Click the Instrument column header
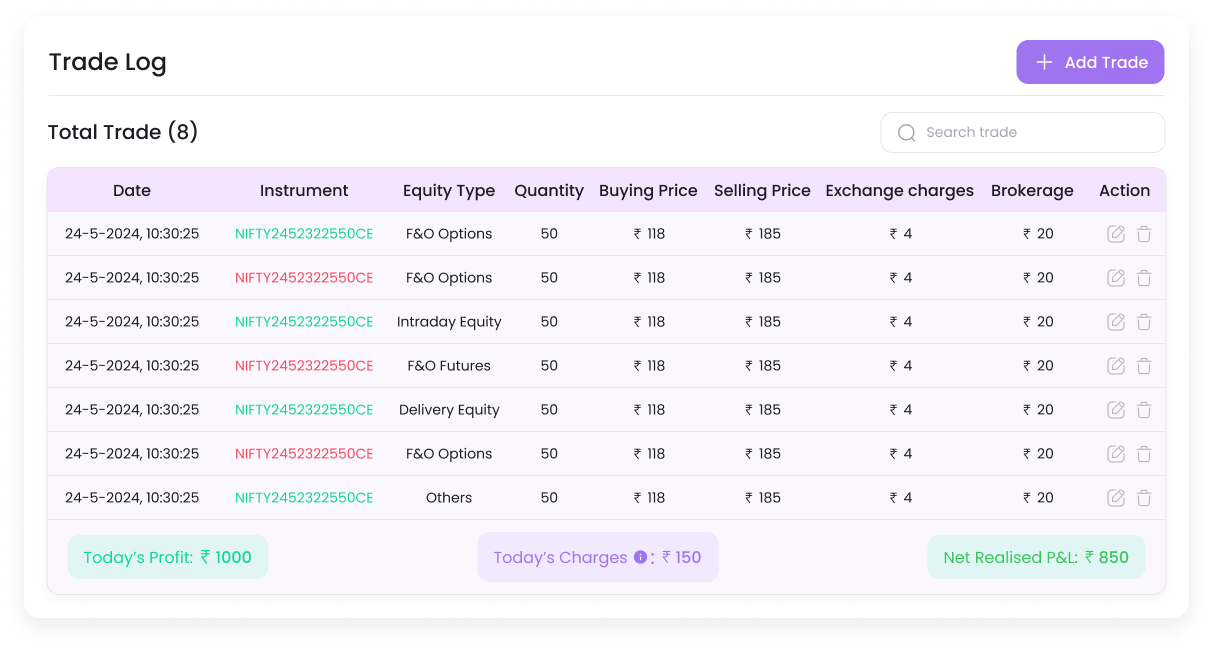The image size is (1213, 650). (304, 190)
